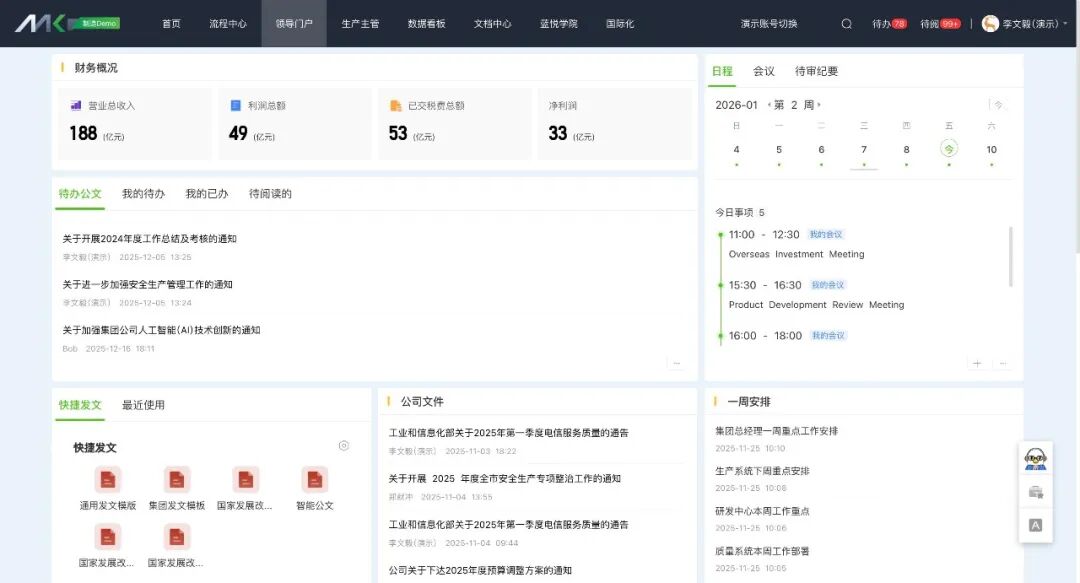The width and height of the screenshot is (1080, 583).
Task: Click the customer service avatar icon
Action: (x=1035, y=459)
